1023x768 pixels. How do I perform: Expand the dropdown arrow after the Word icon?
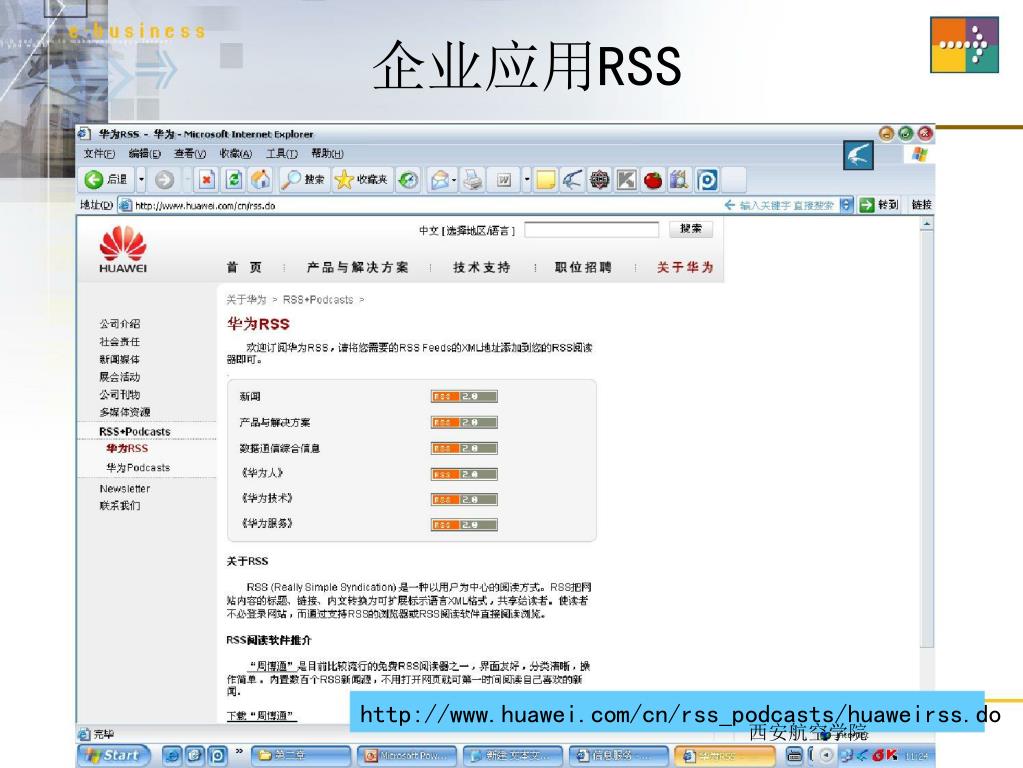pos(527,179)
